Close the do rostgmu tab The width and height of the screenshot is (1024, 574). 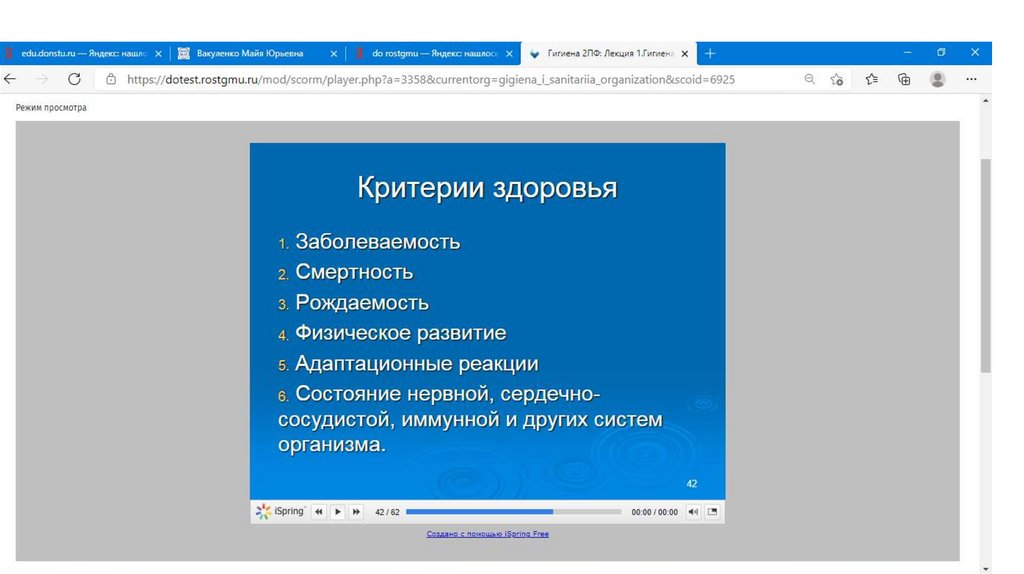[509, 54]
